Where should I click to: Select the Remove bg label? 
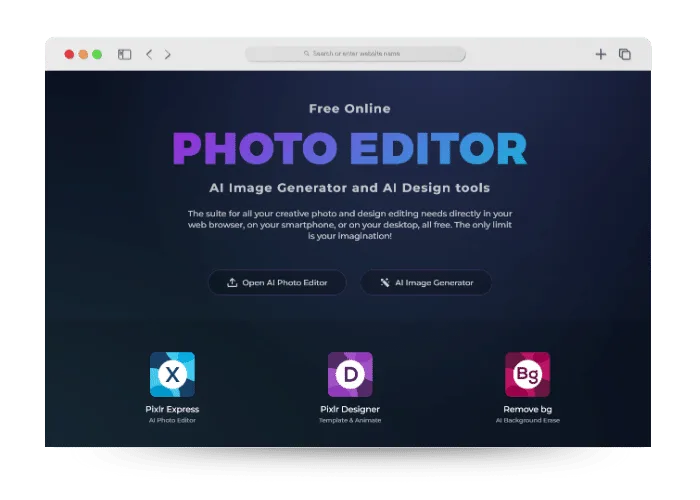[x=528, y=409]
